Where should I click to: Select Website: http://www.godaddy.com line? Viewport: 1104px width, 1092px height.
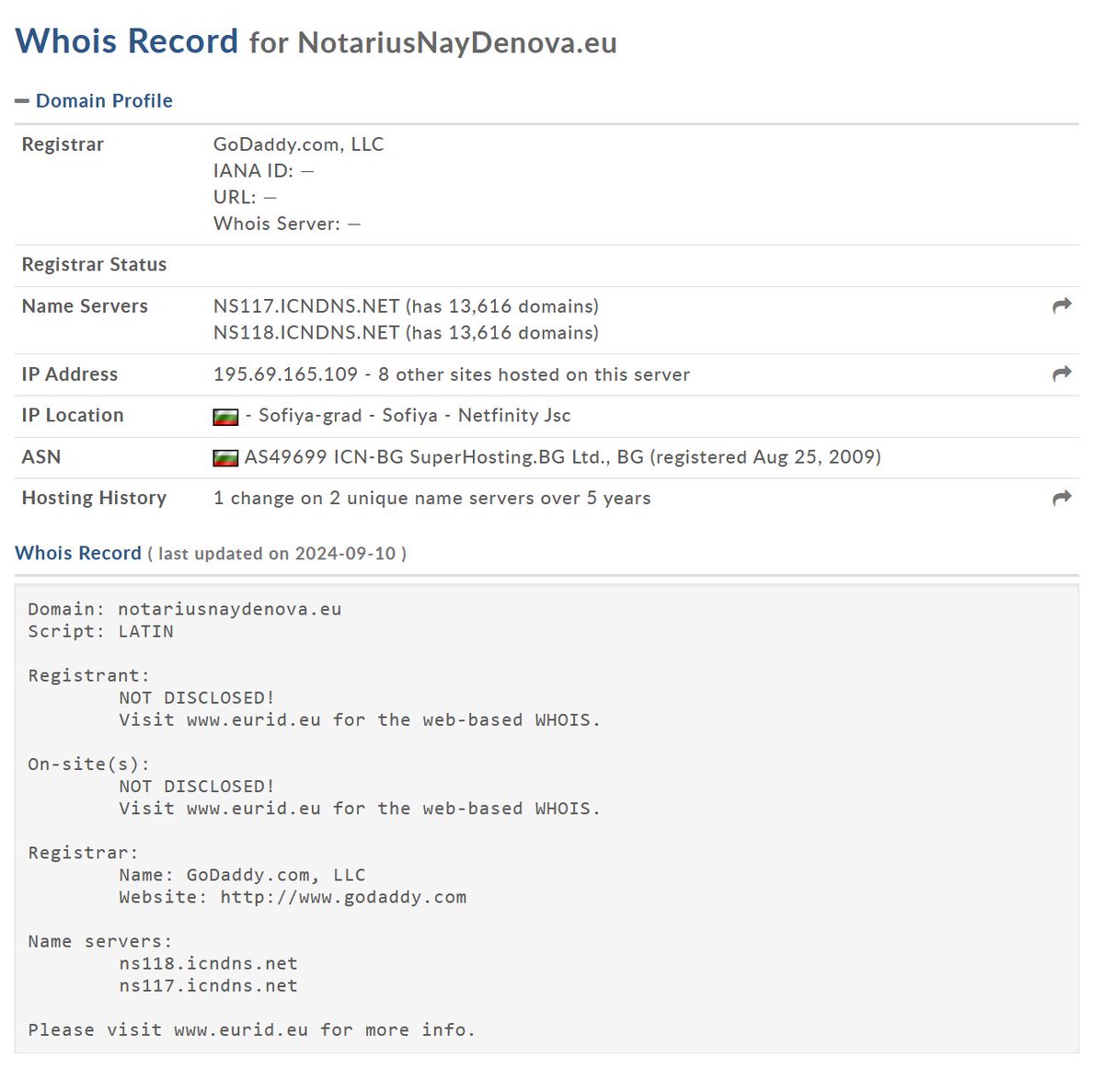[293, 897]
